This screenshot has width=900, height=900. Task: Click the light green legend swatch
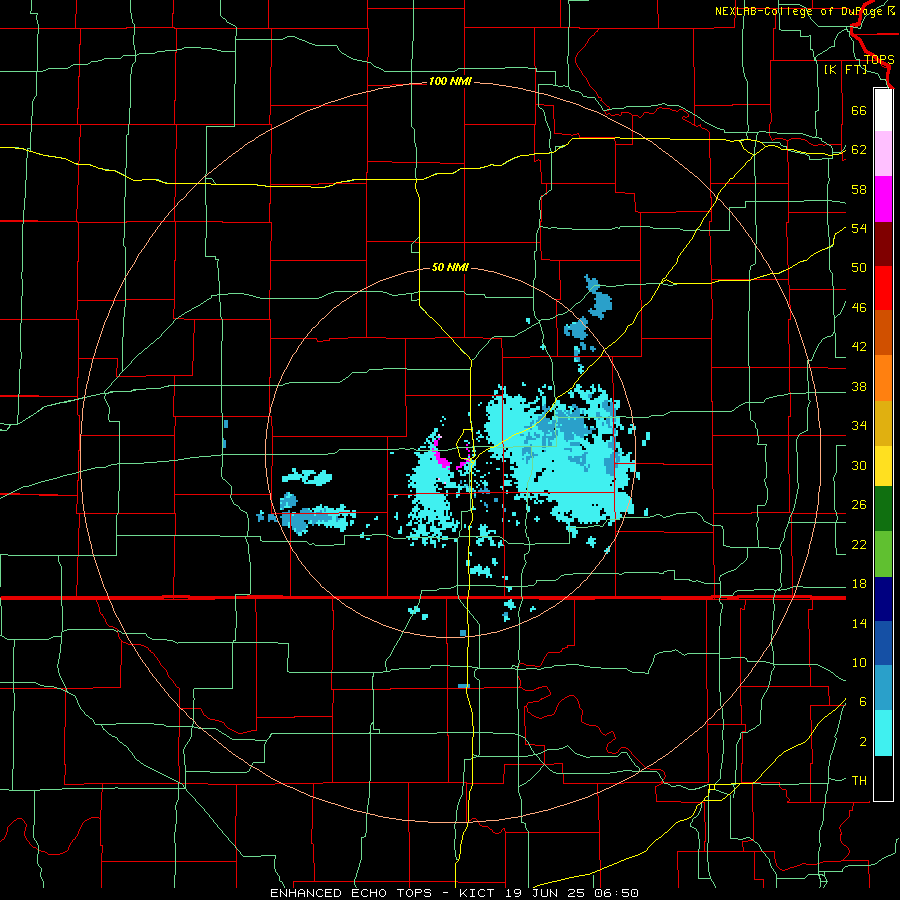pos(883,554)
